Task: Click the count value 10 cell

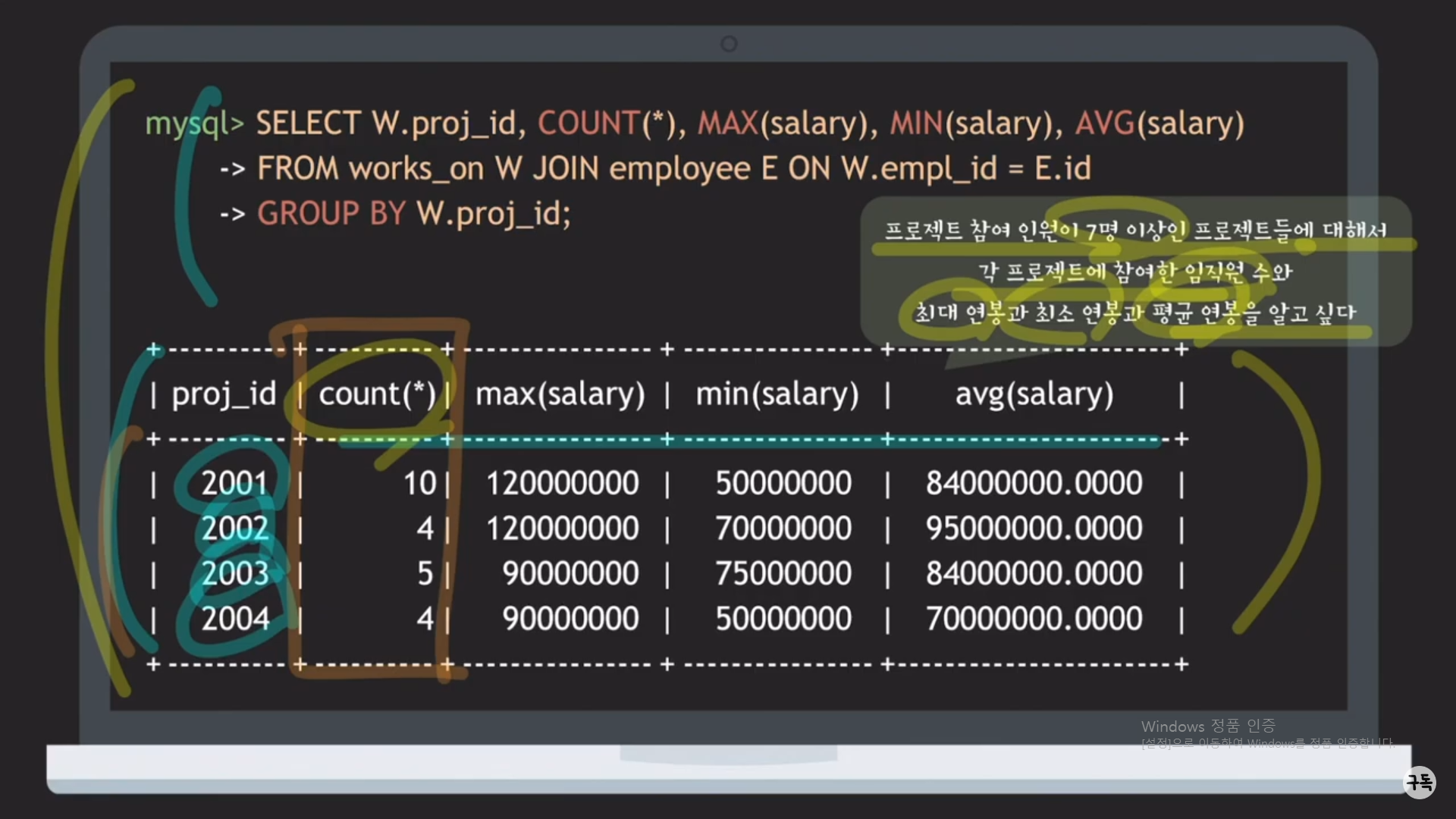Action: [419, 483]
